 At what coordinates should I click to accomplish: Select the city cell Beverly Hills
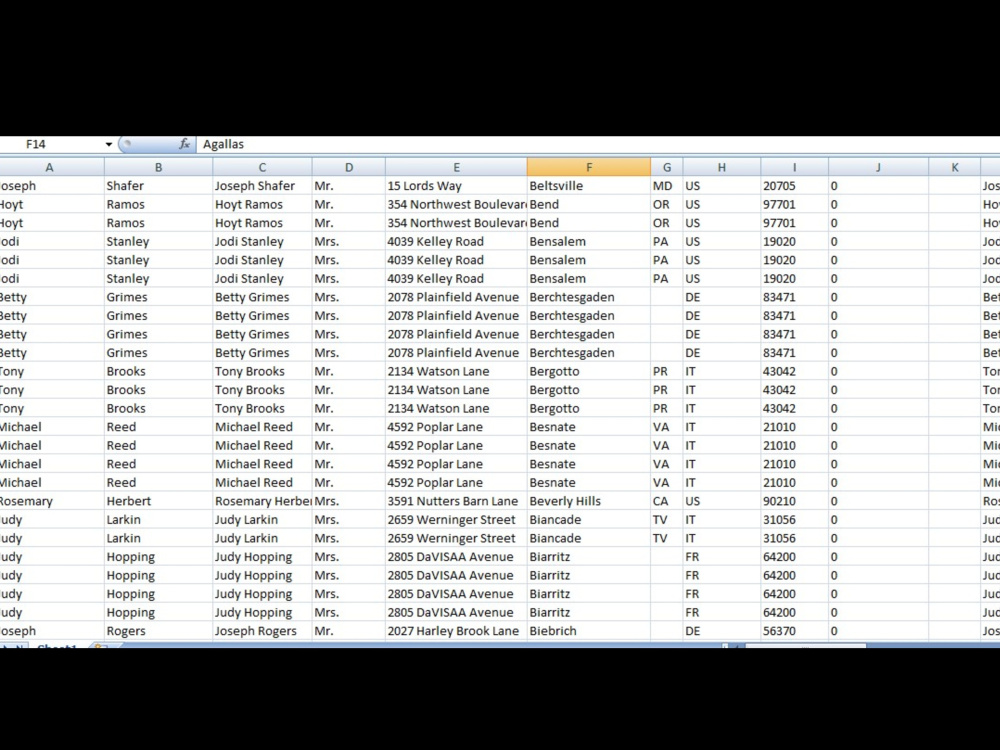(589, 501)
